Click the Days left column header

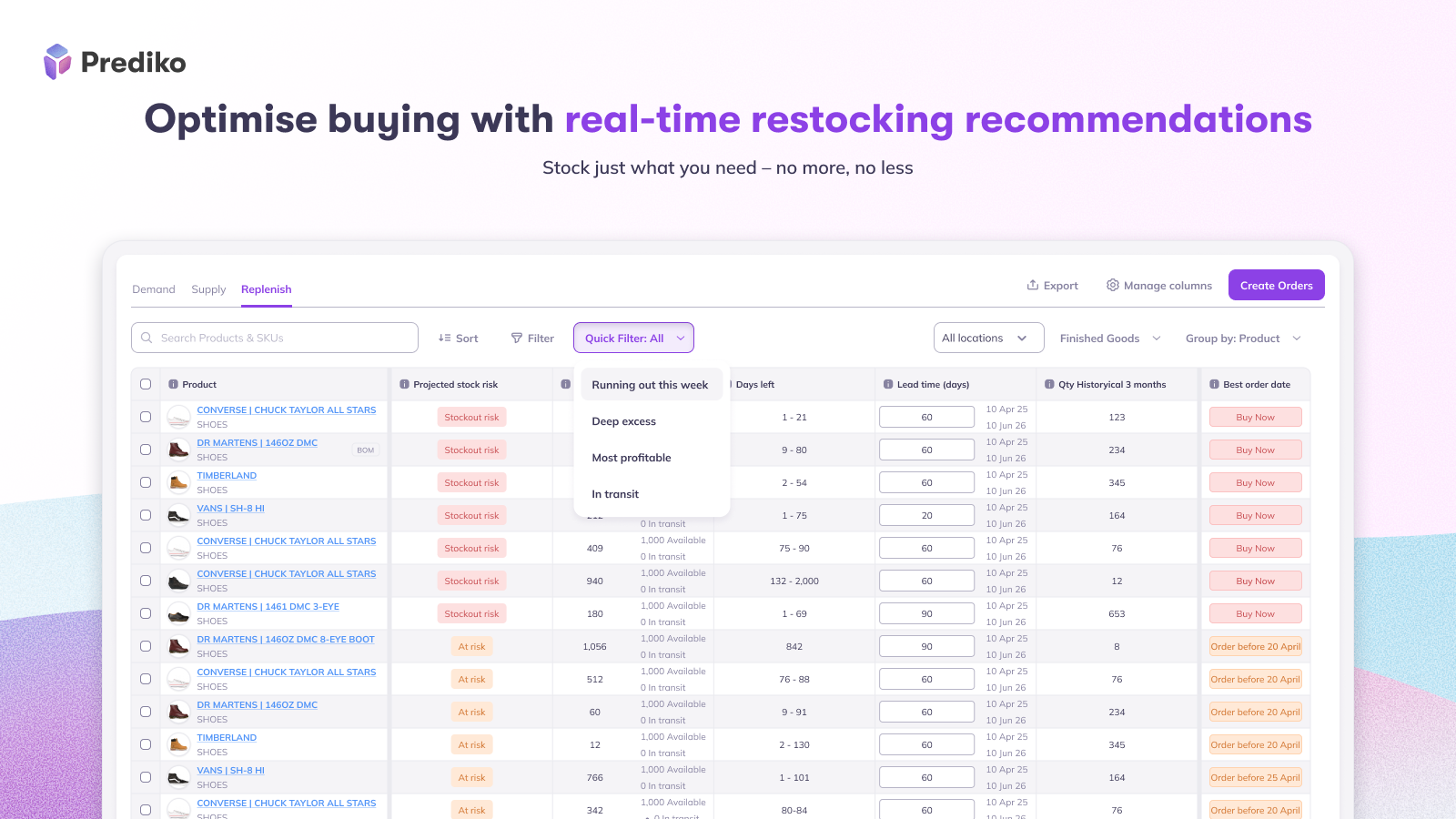754,384
